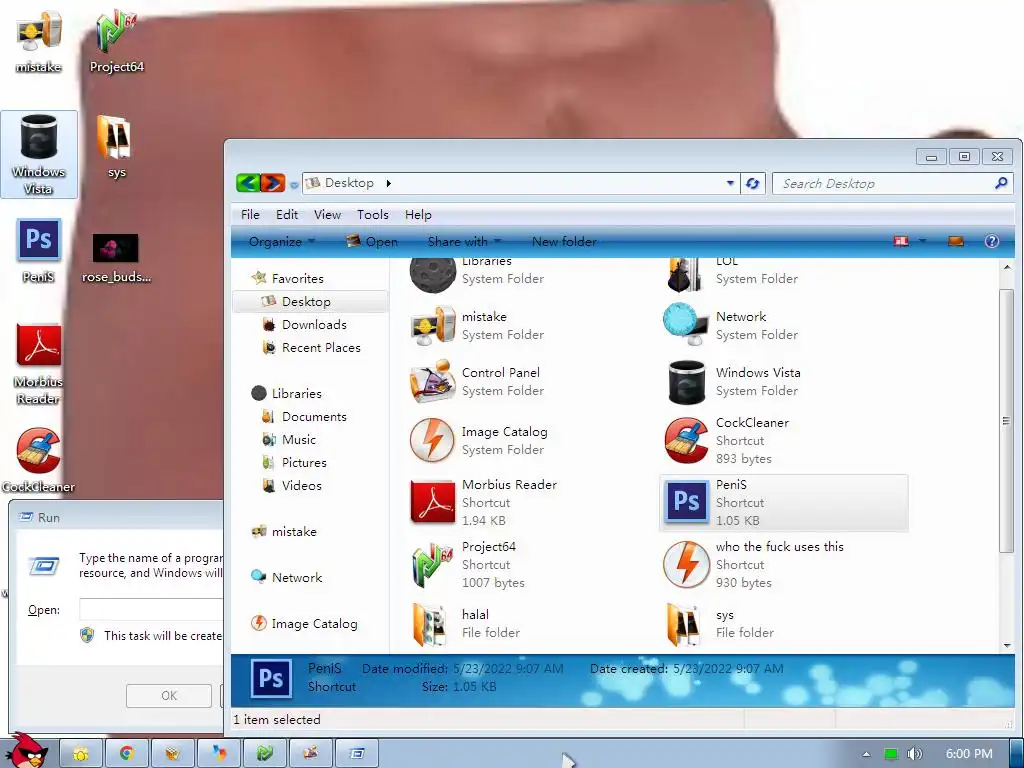Refresh the Desktop folder view
The image size is (1024, 768).
pyautogui.click(x=752, y=184)
